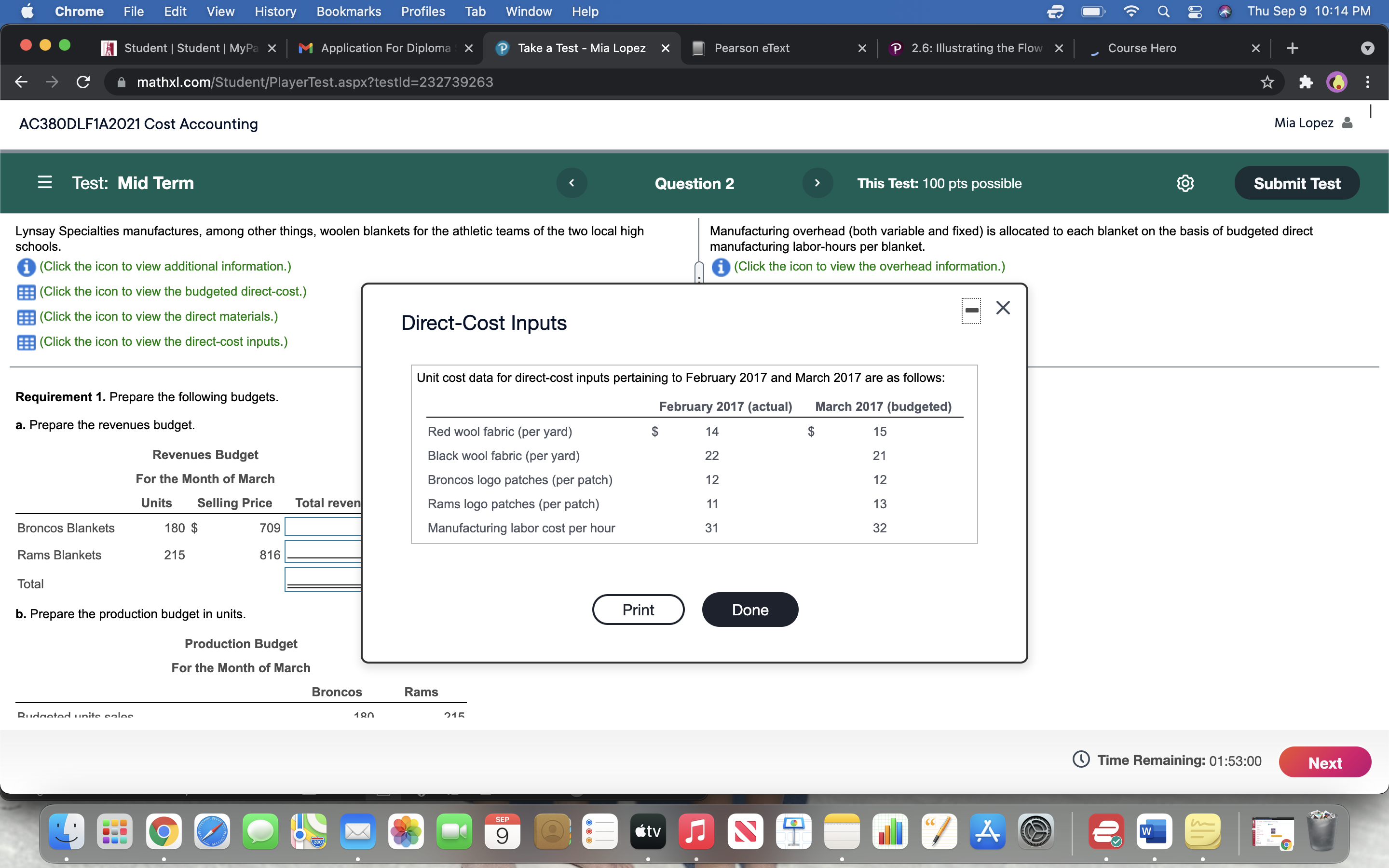
Task: Click the Submit Test button
Action: click(x=1297, y=183)
